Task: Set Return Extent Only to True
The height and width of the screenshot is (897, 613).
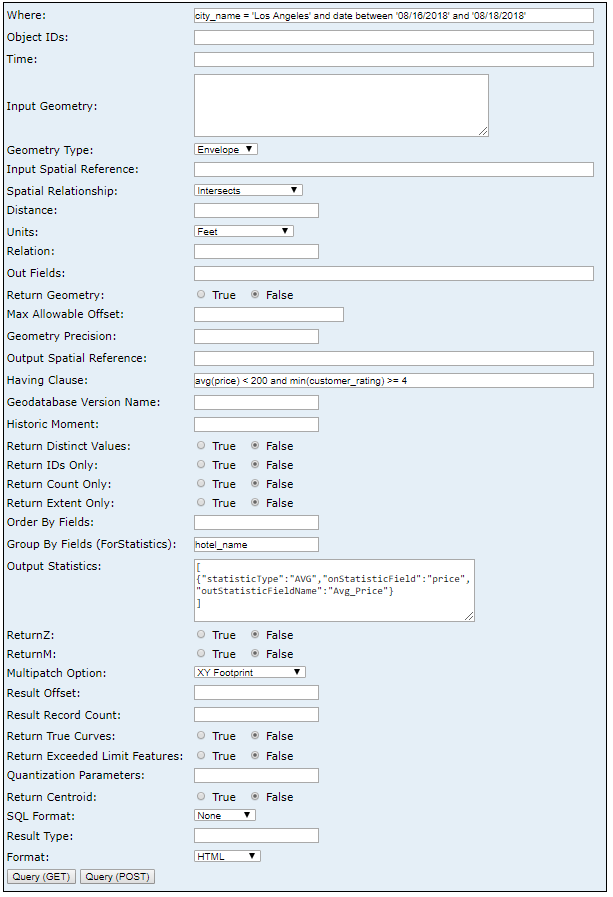Action: [201, 502]
